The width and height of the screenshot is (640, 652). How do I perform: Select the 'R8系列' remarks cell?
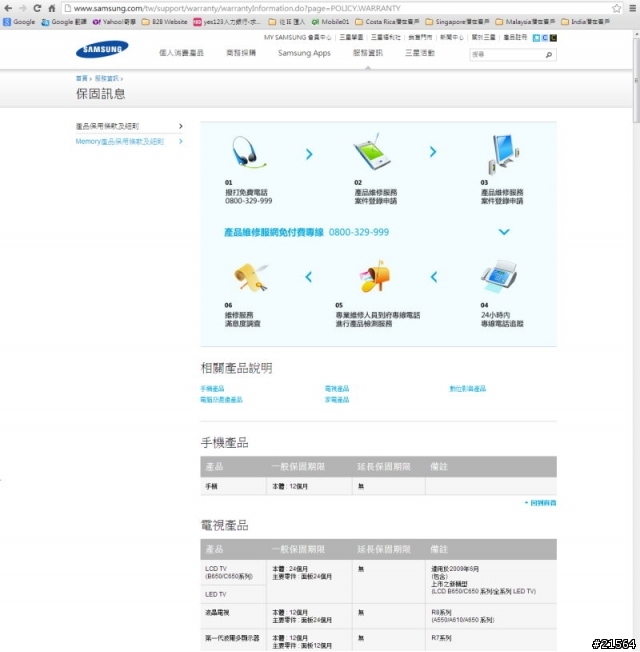coord(491,616)
